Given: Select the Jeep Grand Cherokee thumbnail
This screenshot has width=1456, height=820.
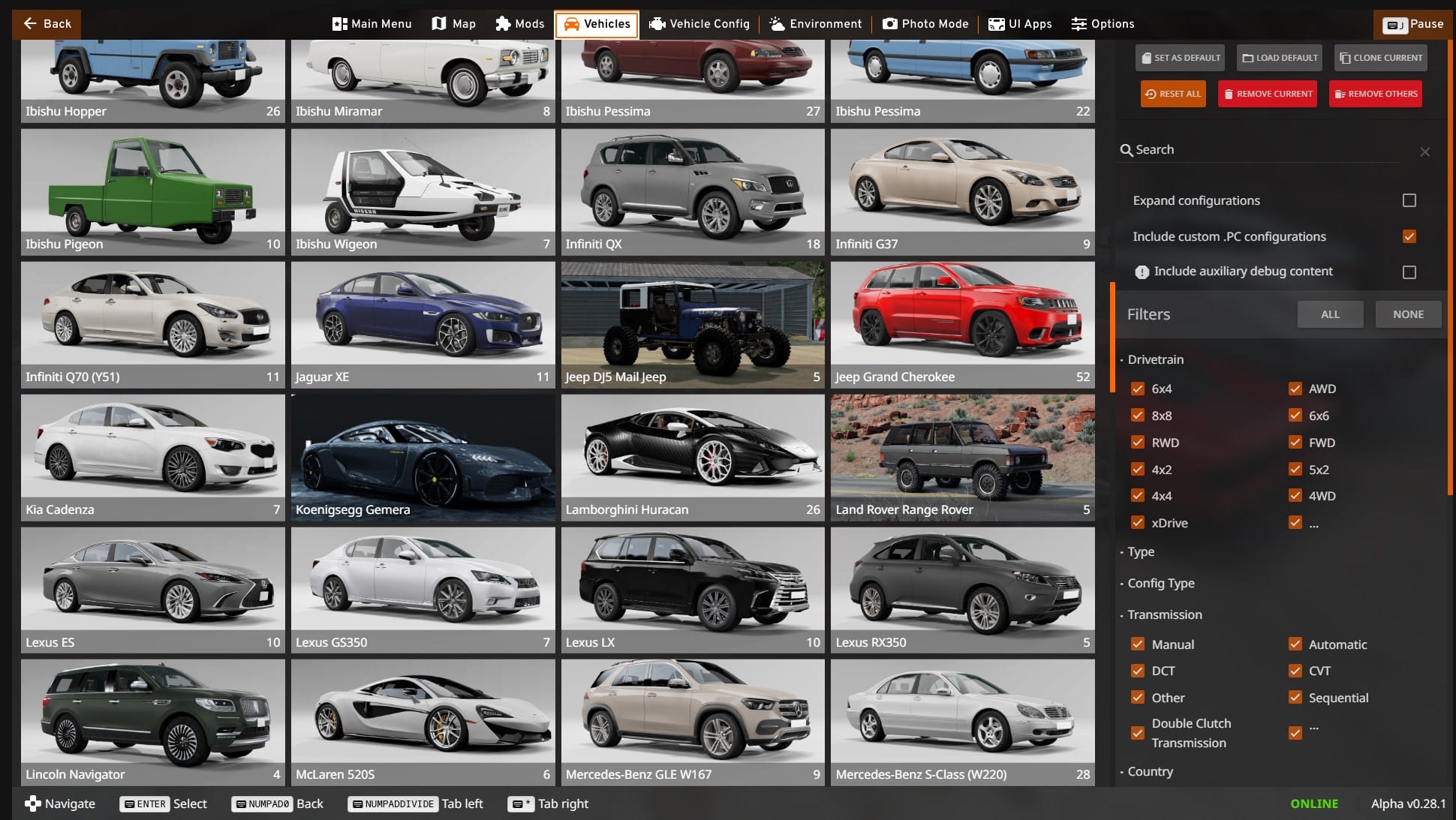Looking at the screenshot, I should pyautogui.click(x=963, y=324).
